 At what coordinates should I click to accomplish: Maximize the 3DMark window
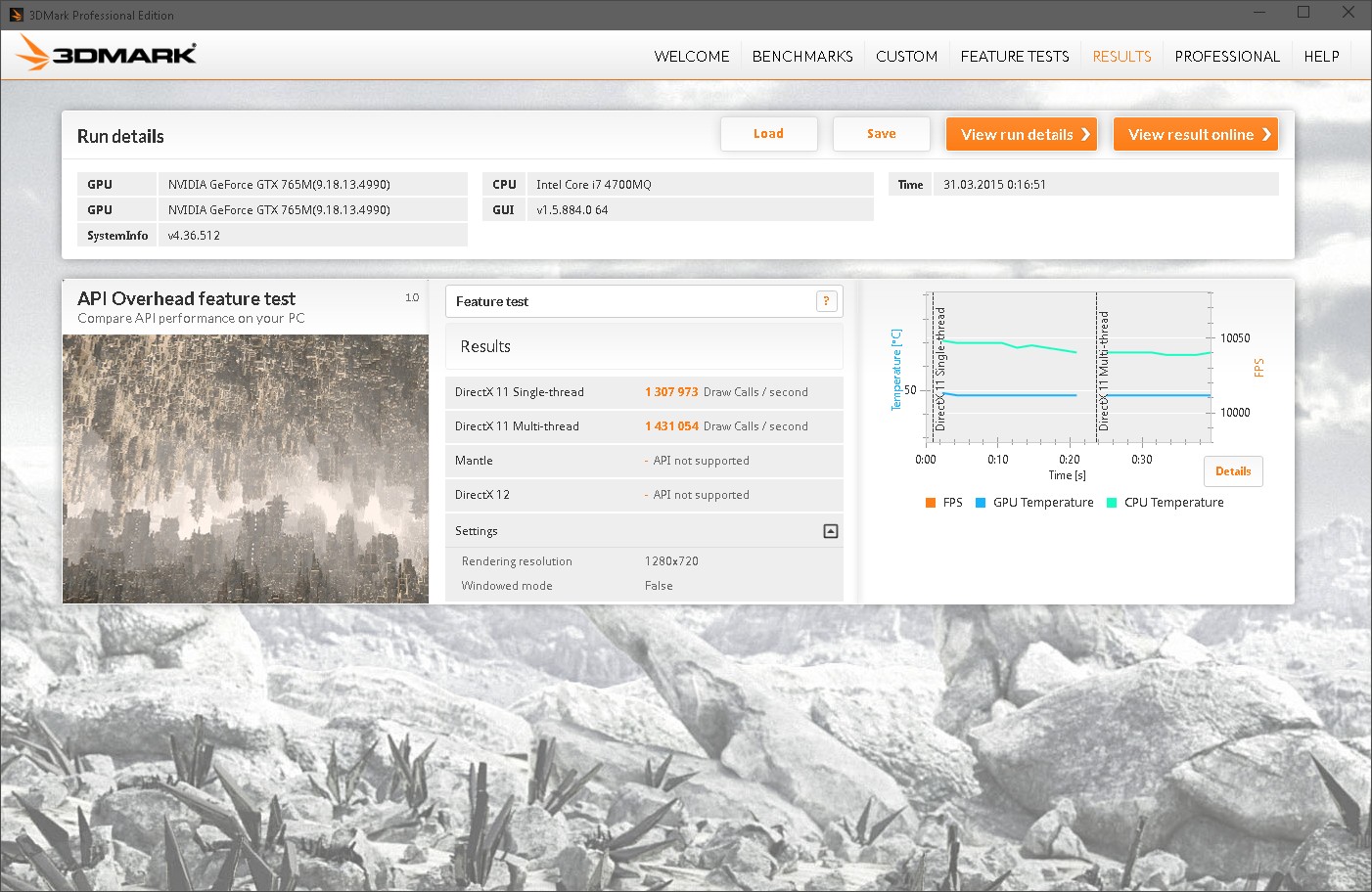1303,13
